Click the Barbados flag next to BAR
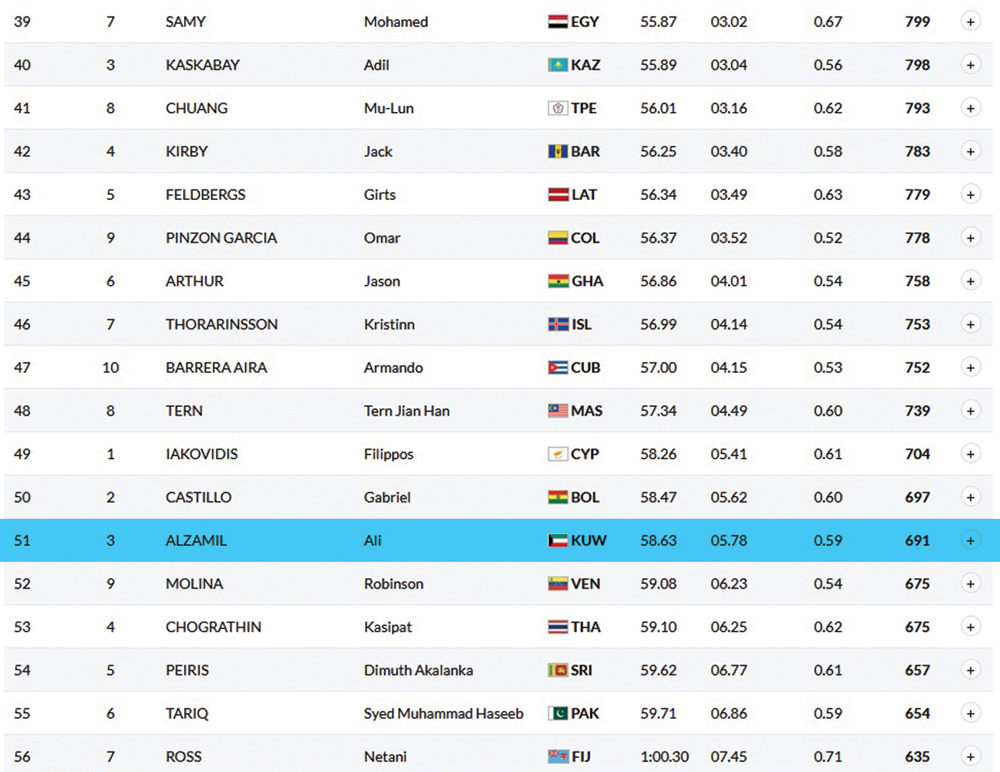Screen dimensions: 1000x772 558,151
